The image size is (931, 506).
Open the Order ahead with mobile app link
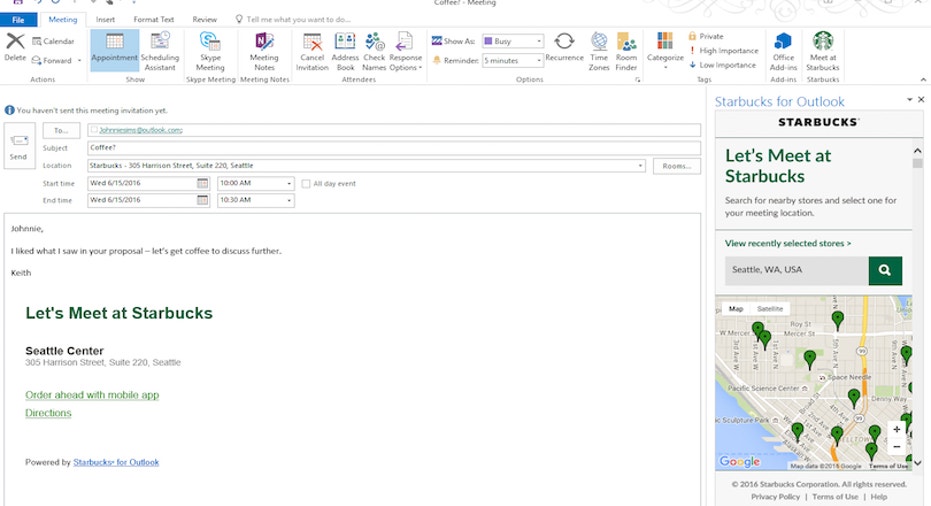[x=92, y=395]
